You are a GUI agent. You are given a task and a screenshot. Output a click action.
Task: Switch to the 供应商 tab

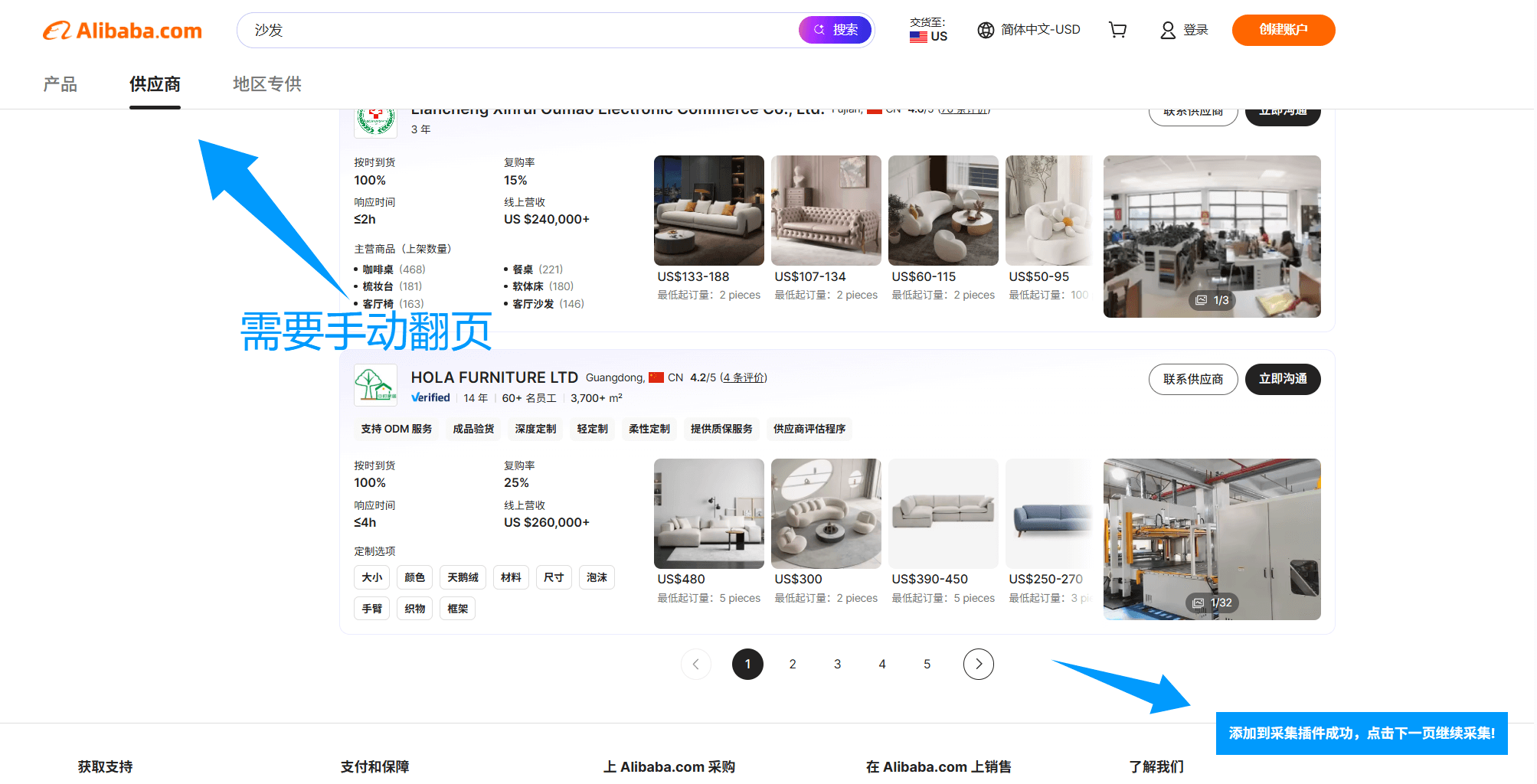tap(155, 84)
